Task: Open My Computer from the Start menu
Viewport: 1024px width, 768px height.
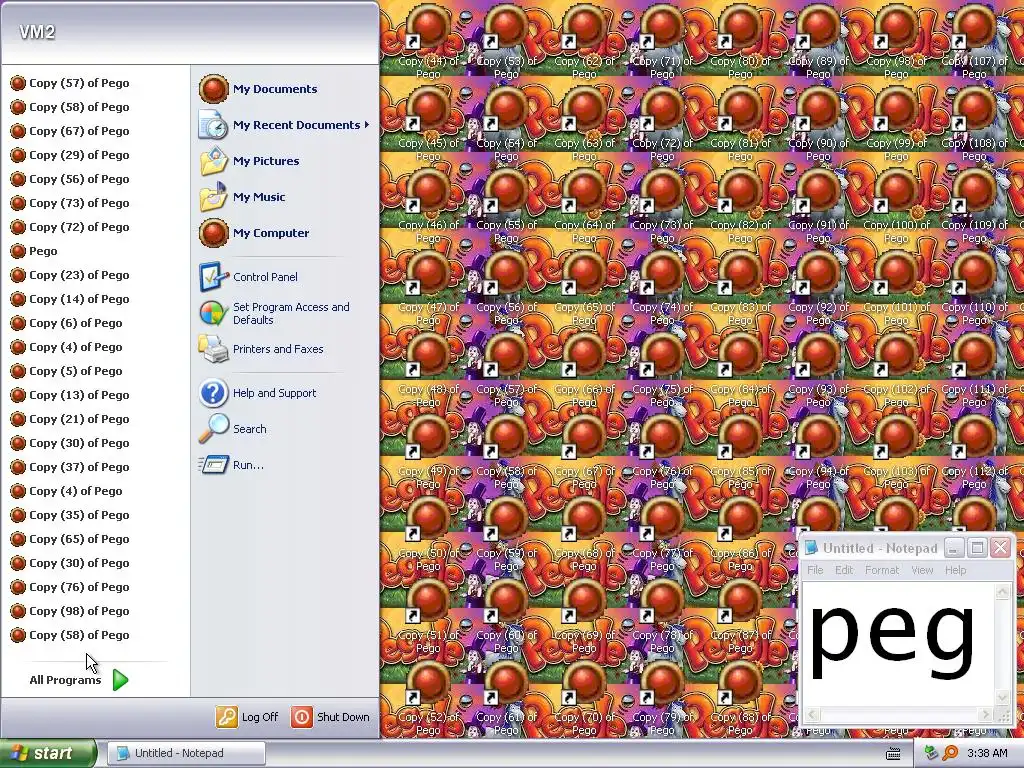Action: point(254,232)
